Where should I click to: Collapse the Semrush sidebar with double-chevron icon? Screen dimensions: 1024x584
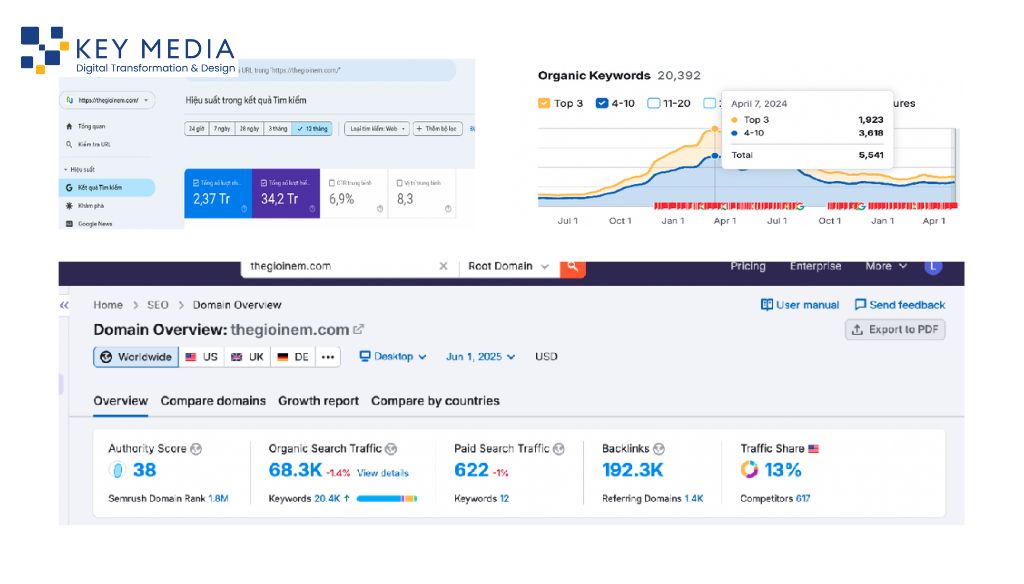[x=64, y=305]
